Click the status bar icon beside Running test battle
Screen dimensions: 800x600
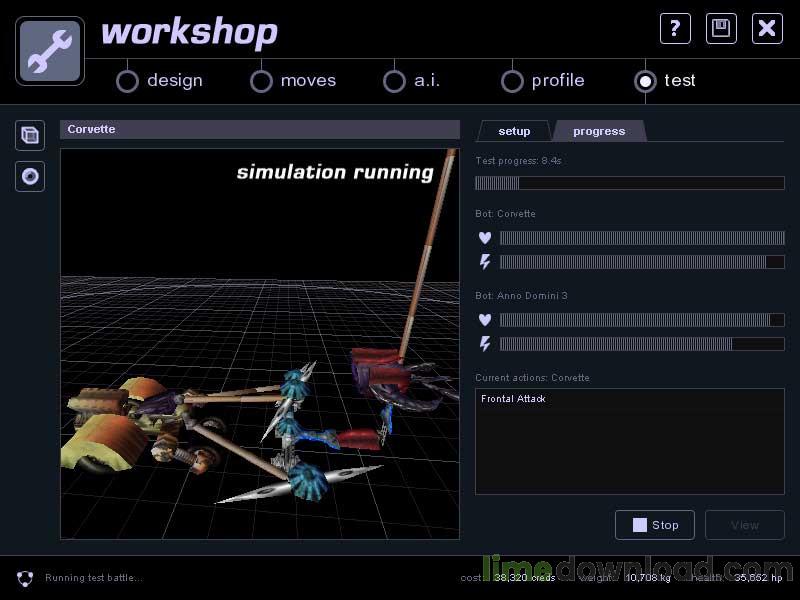[25, 578]
